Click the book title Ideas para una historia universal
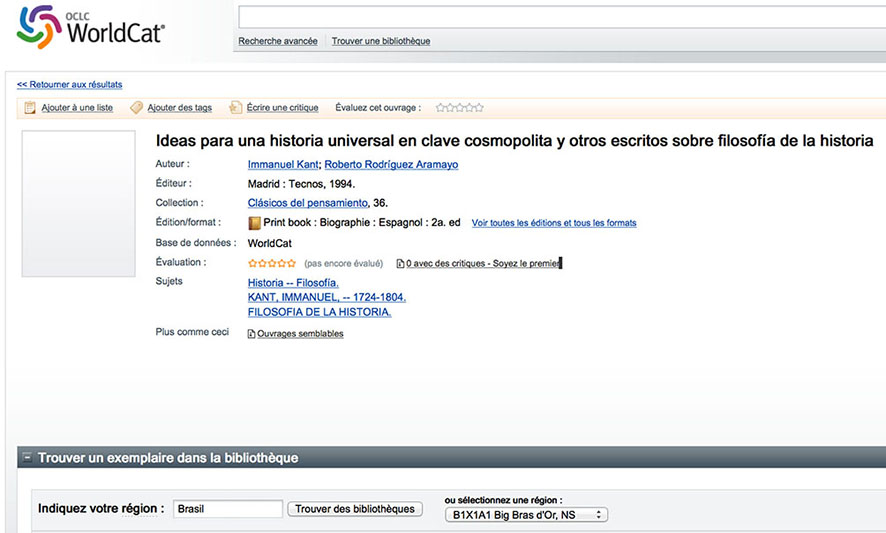This screenshot has width=886, height=533. click(x=514, y=141)
